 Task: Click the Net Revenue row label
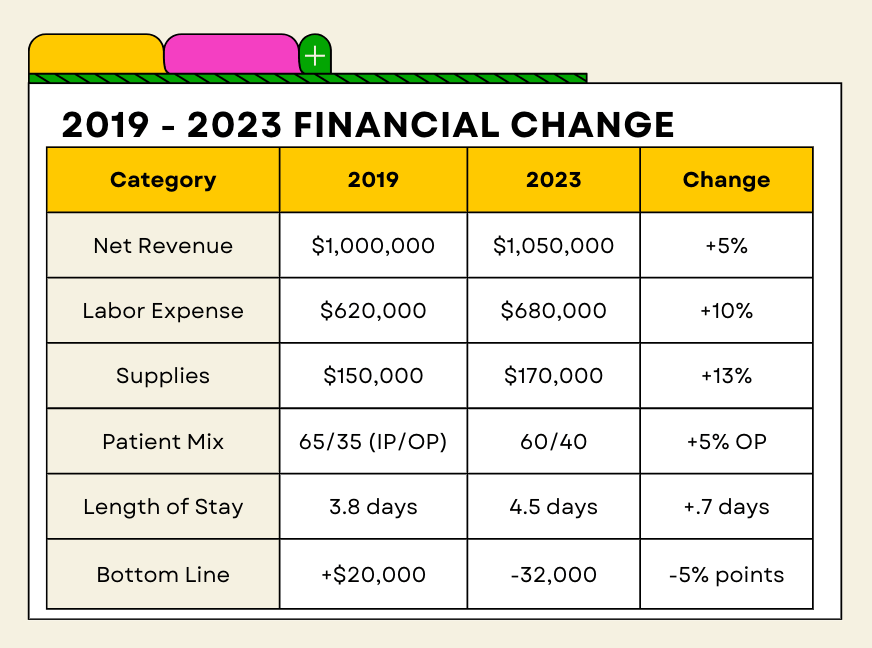click(163, 245)
